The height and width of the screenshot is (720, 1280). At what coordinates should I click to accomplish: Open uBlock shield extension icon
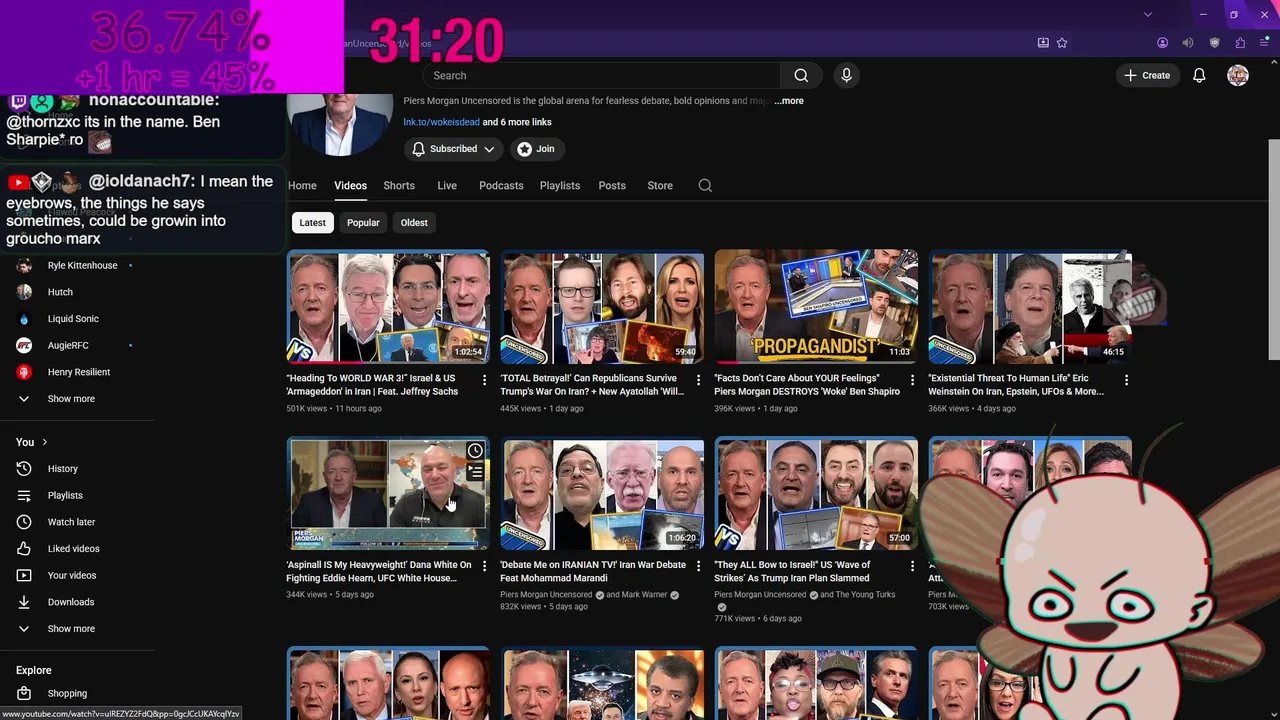pyautogui.click(x=1215, y=43)
